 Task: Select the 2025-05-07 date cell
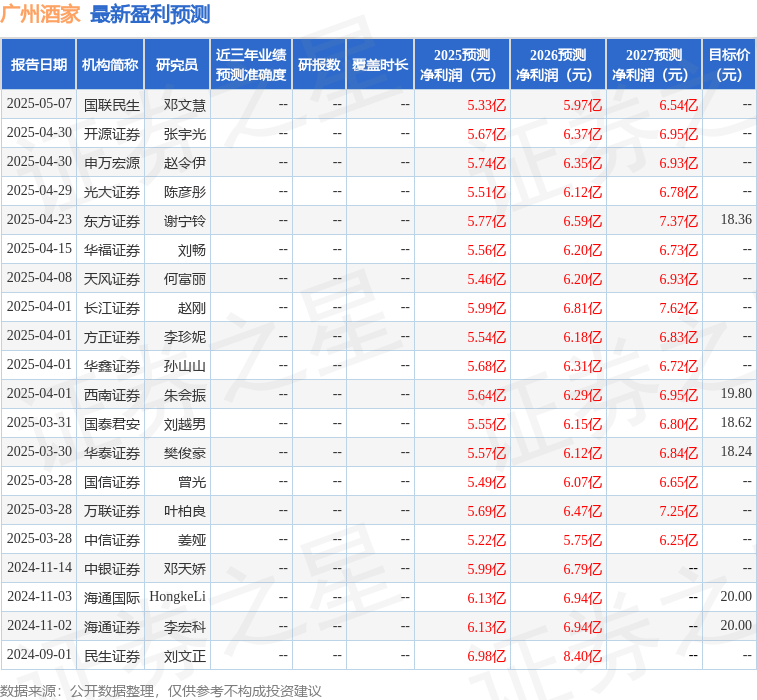(x=39, y=104)
